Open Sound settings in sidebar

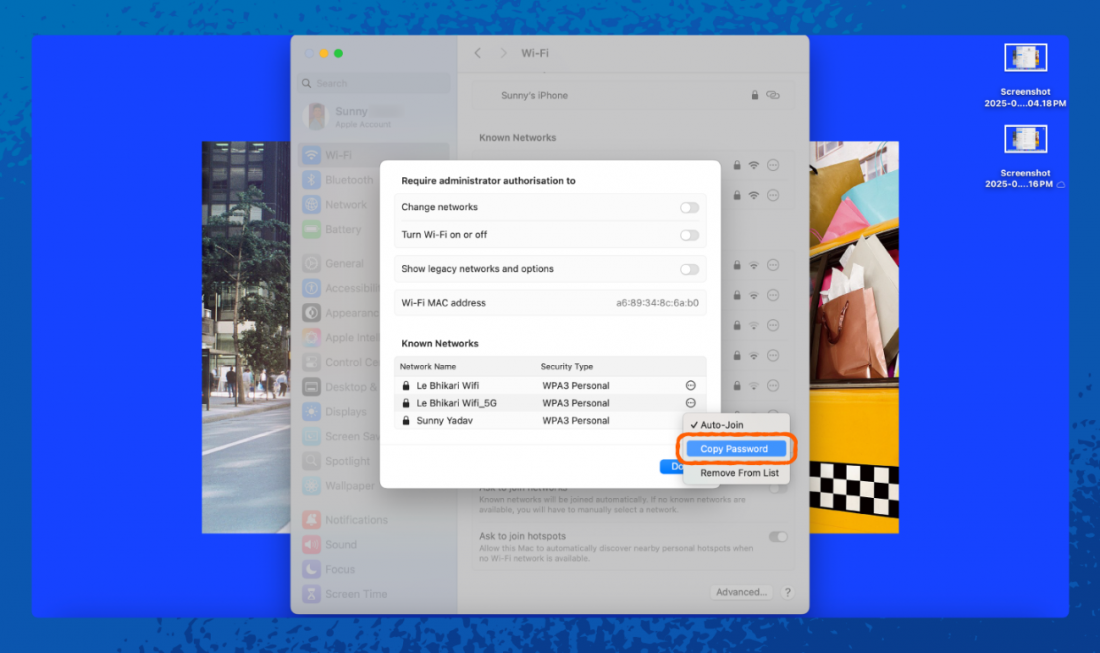click(340, 545)
